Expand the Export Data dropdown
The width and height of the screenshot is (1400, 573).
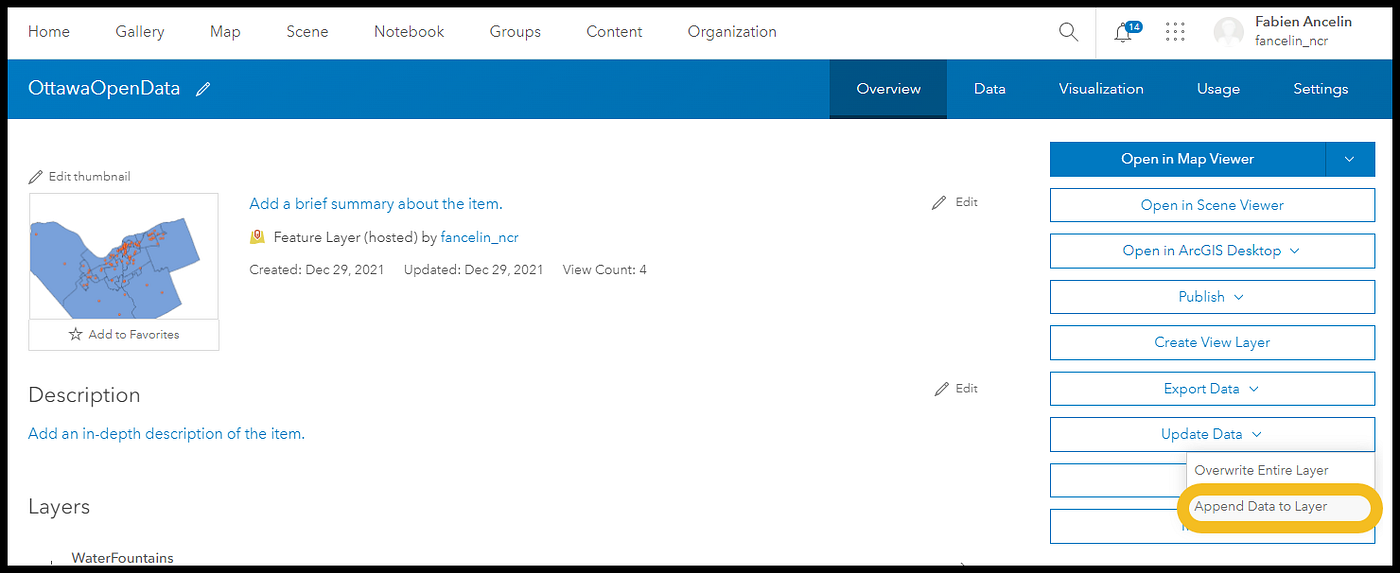tap(1212, 389)
